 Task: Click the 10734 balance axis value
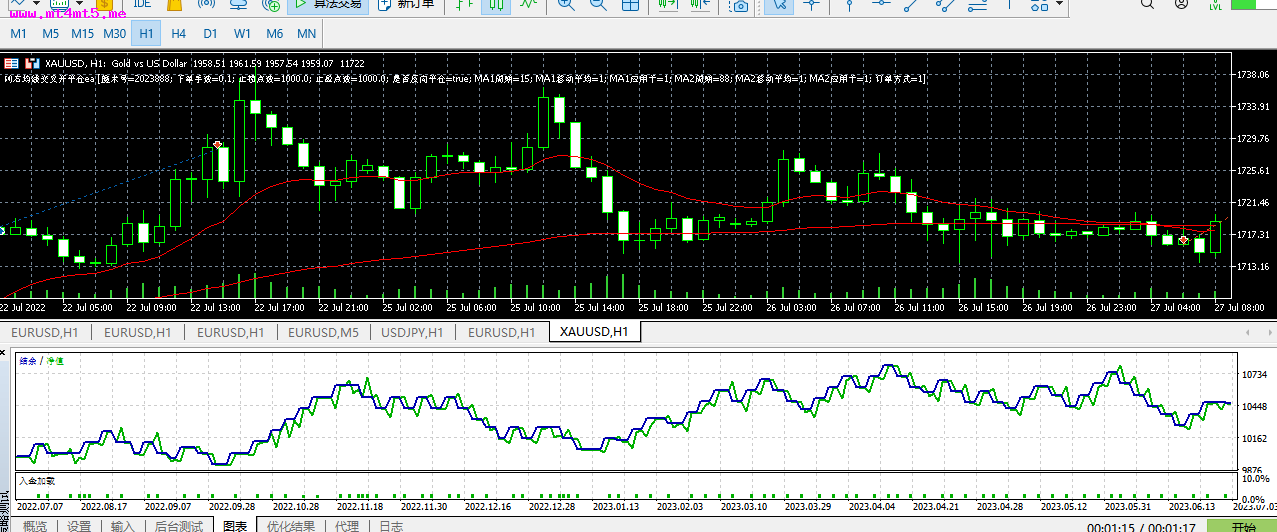(x=1253, y=375)
